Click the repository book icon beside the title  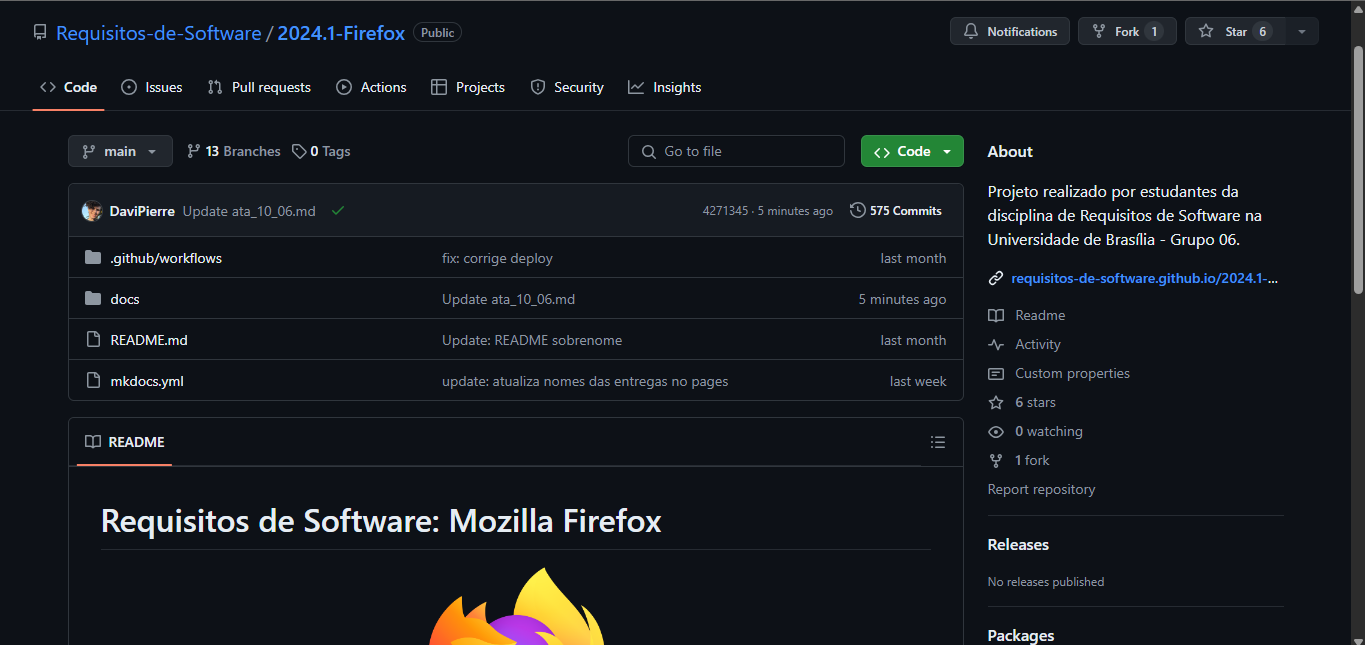coord(39,31)
